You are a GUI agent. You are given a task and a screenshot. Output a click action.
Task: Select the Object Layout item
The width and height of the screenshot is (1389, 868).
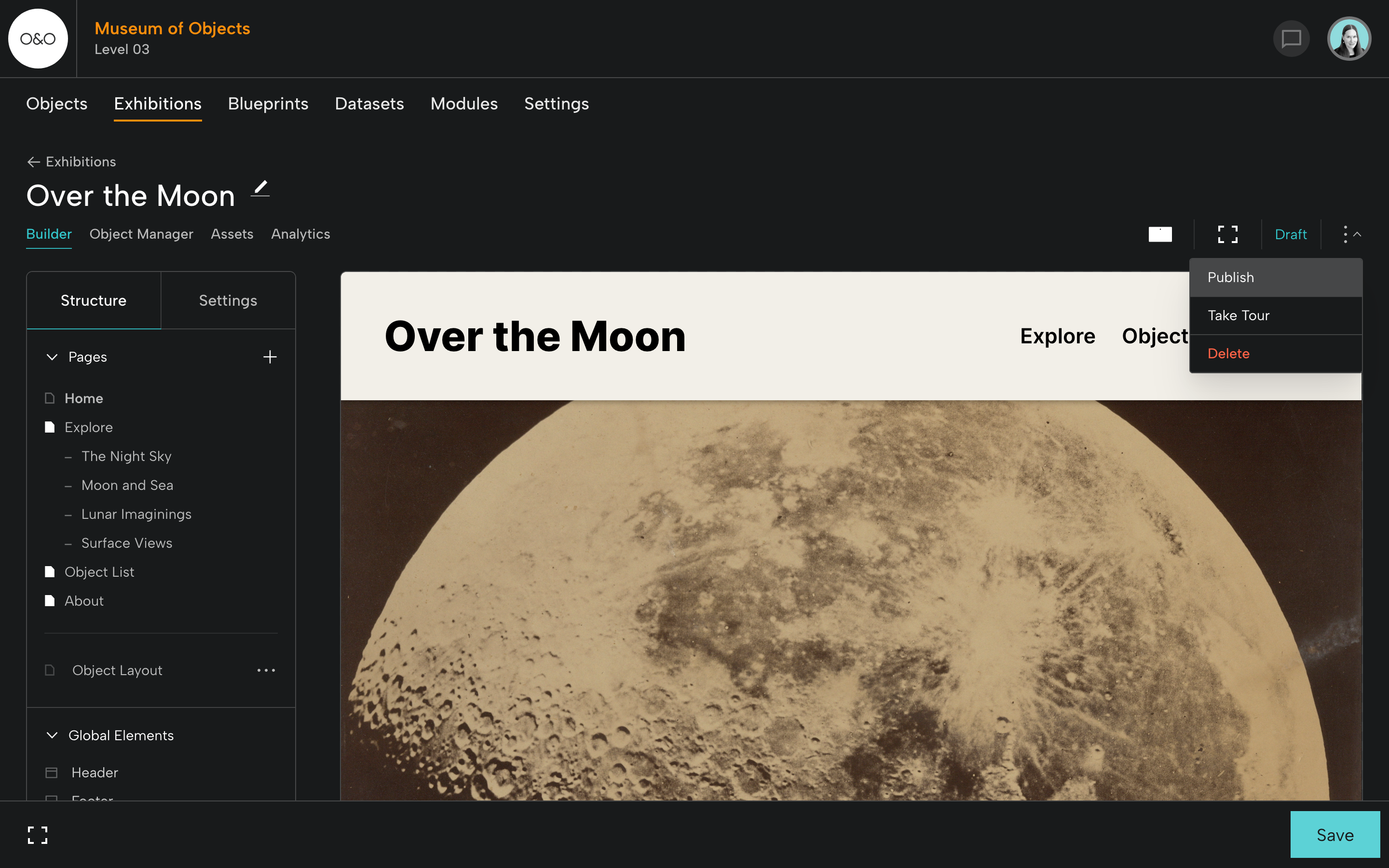(x=117, y=670)
